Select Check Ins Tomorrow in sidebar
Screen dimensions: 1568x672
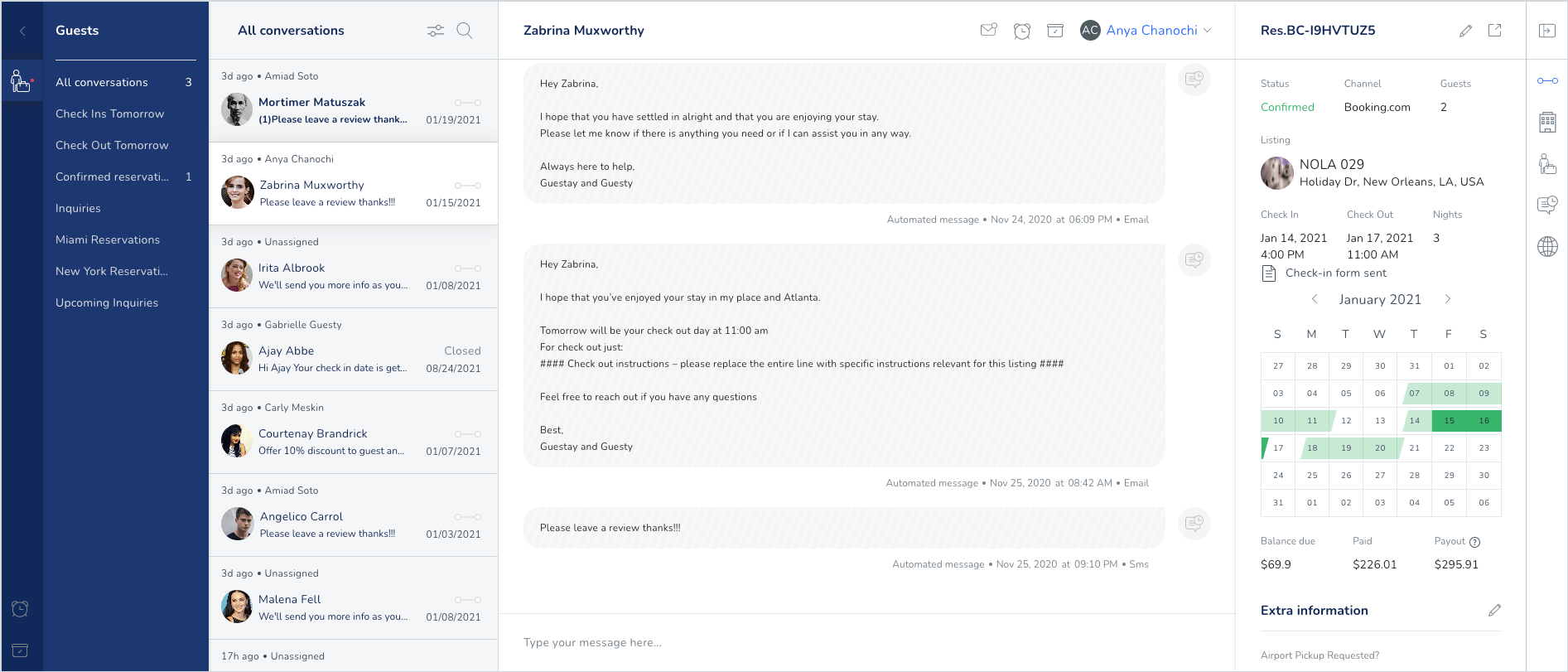tap(109, 114)
